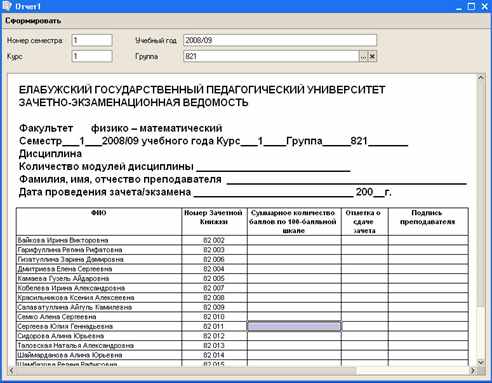Click the Номер семестра input field
492x383 pixels.
click(x=92, y=40)
